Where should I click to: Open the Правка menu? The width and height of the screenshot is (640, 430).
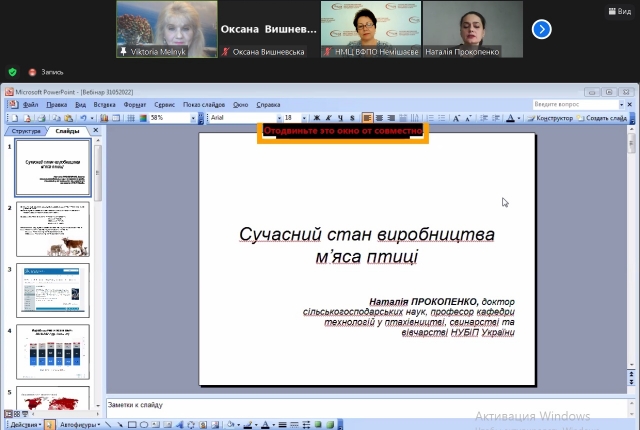point(56,105)
